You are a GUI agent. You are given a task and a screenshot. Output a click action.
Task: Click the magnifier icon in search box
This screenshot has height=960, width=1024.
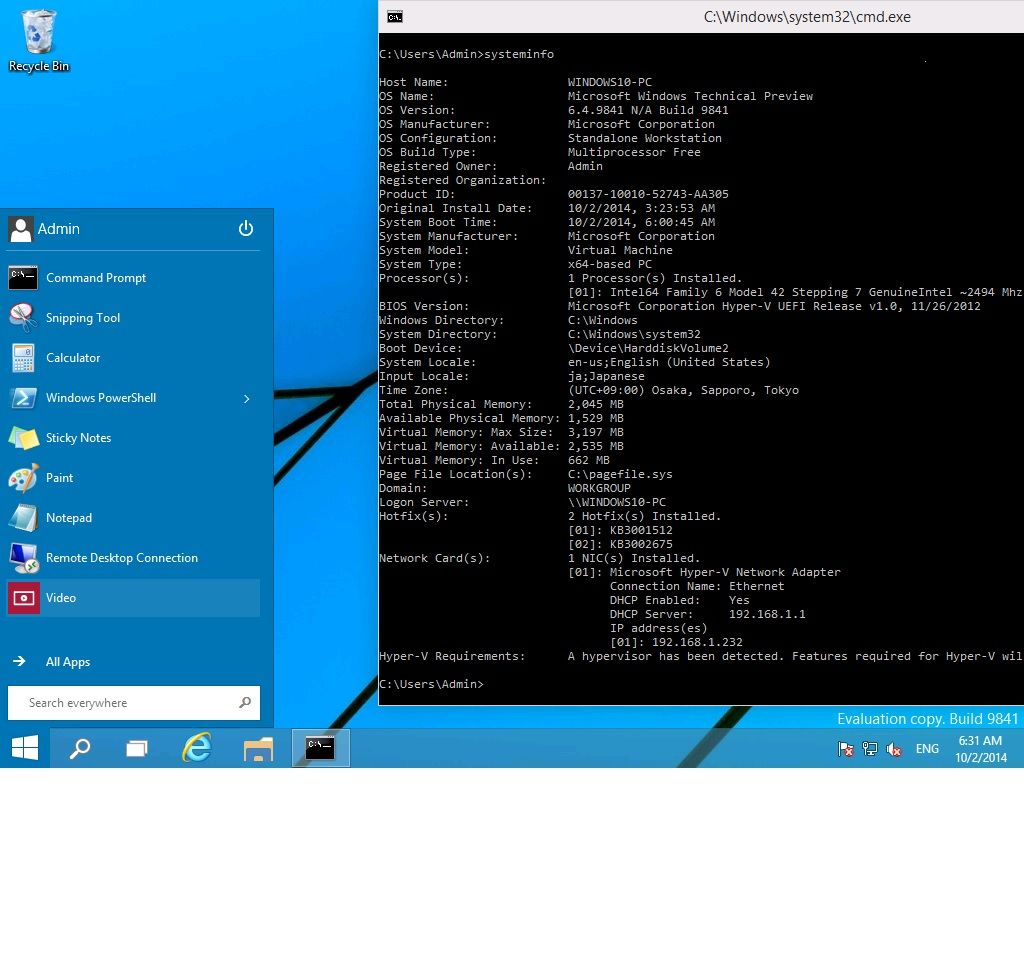[x=245, y=703]
